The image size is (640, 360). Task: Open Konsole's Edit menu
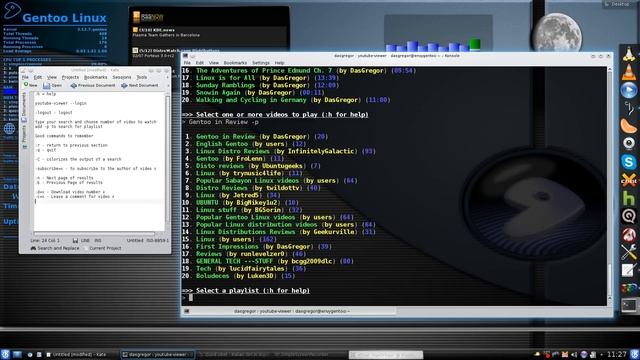[200, 63]
